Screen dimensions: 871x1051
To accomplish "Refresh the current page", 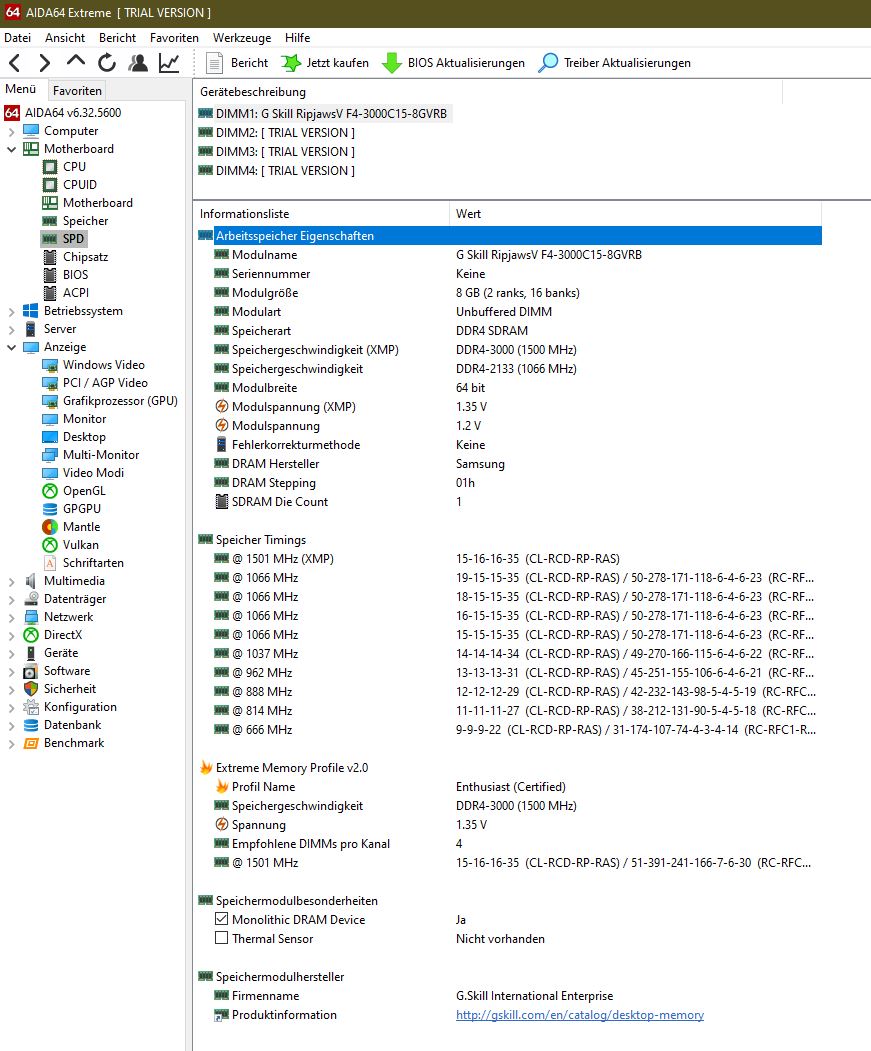I will click(107, 63).
